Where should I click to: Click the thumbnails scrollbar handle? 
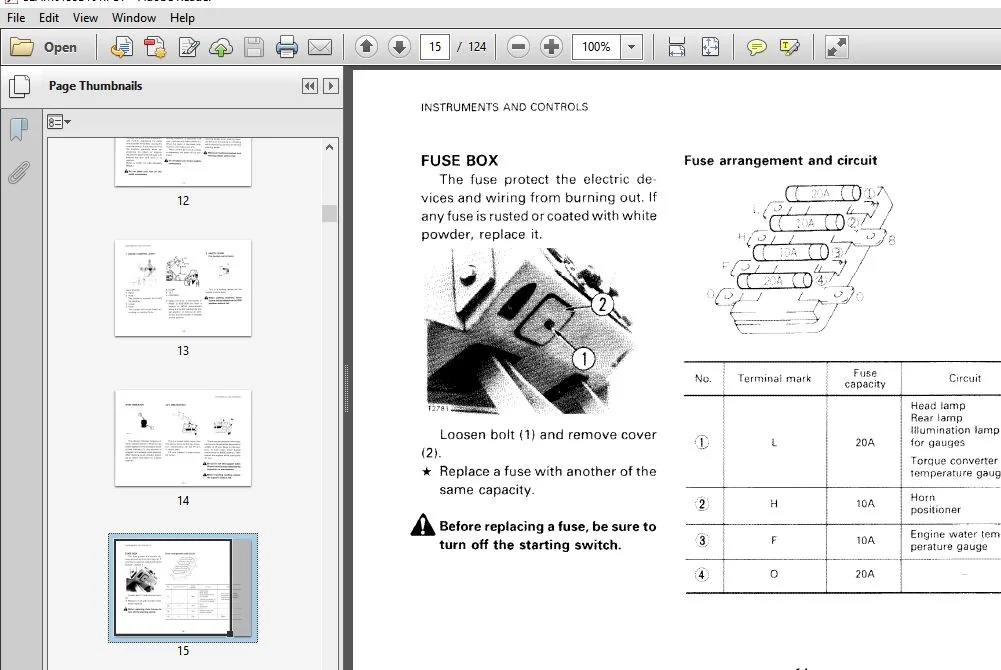(x=329, y=214)
